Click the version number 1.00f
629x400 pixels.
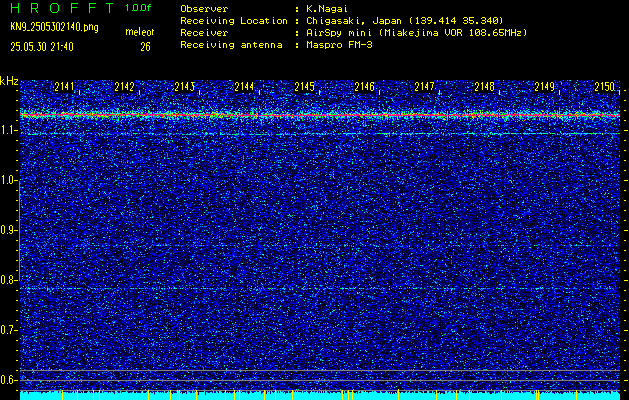click(x=138, y=8)
